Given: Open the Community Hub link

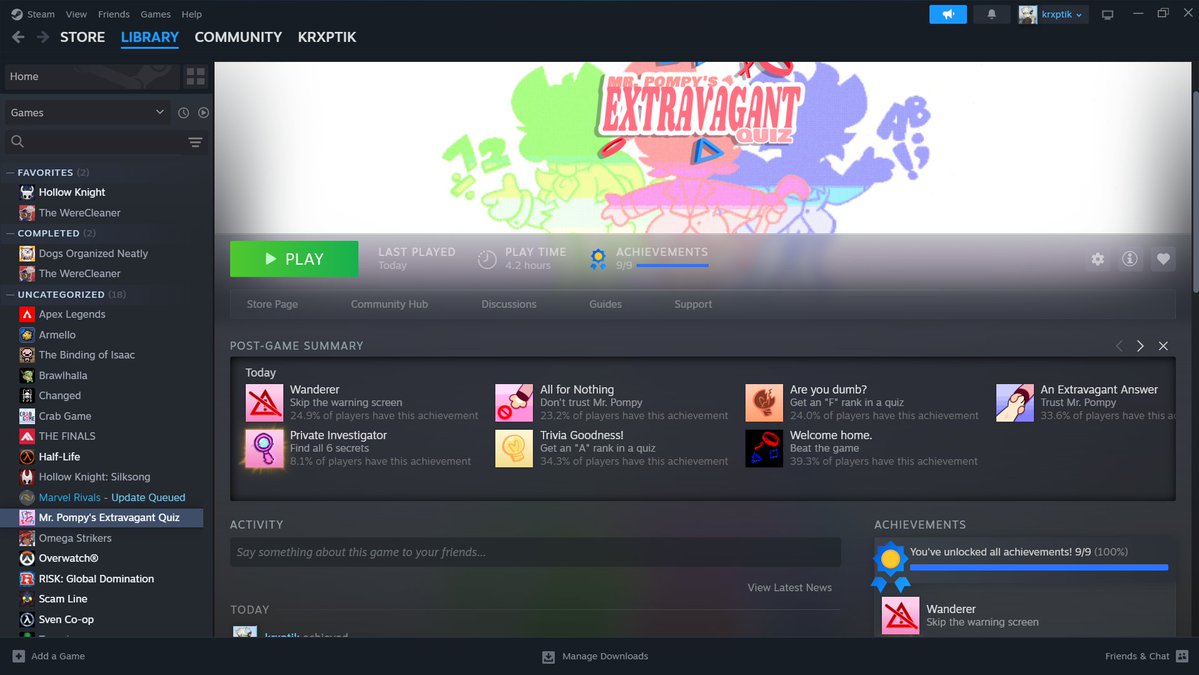Looking at the screenshot, I should click(389, 304).
